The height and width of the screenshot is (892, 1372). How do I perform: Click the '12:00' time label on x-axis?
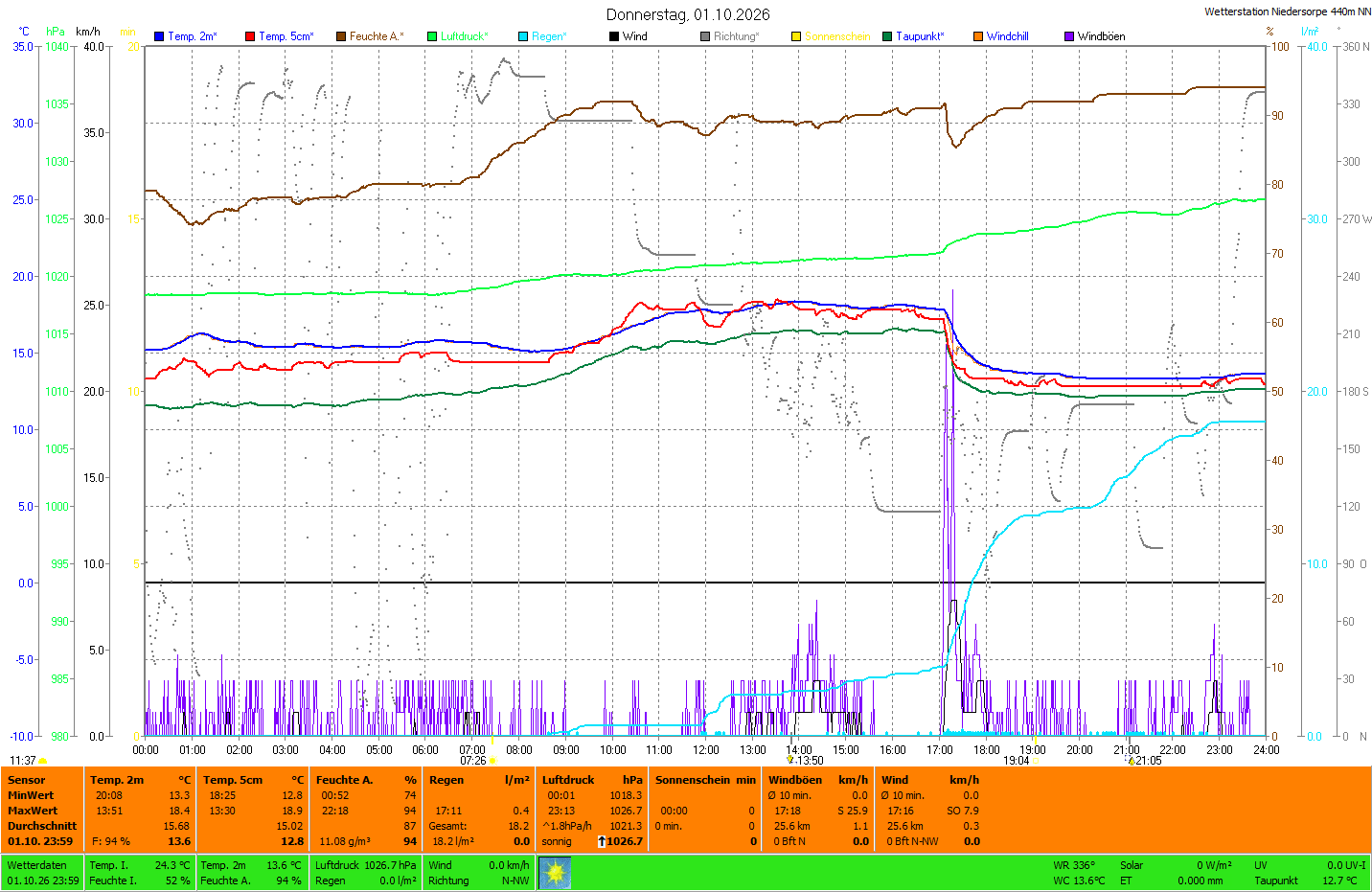[x=706, y=750]
